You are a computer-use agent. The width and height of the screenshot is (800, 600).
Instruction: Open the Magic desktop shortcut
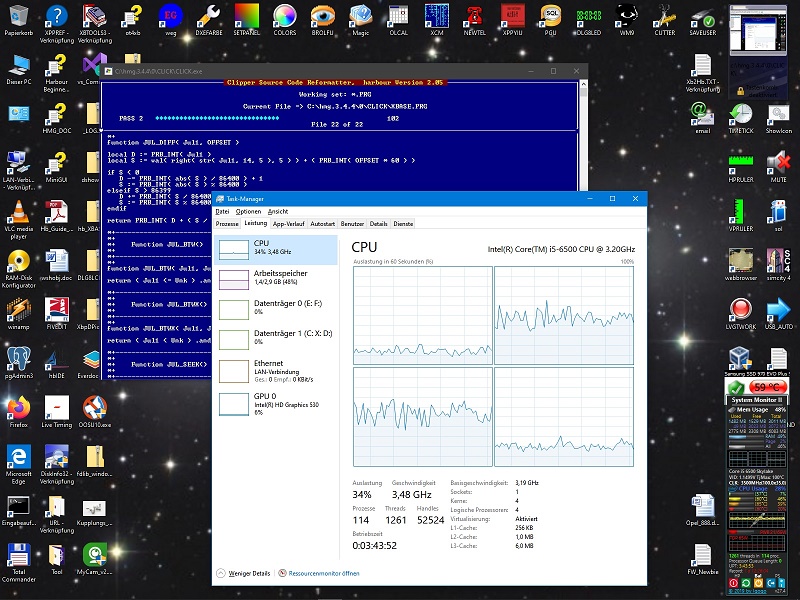(x=361, y=19)
